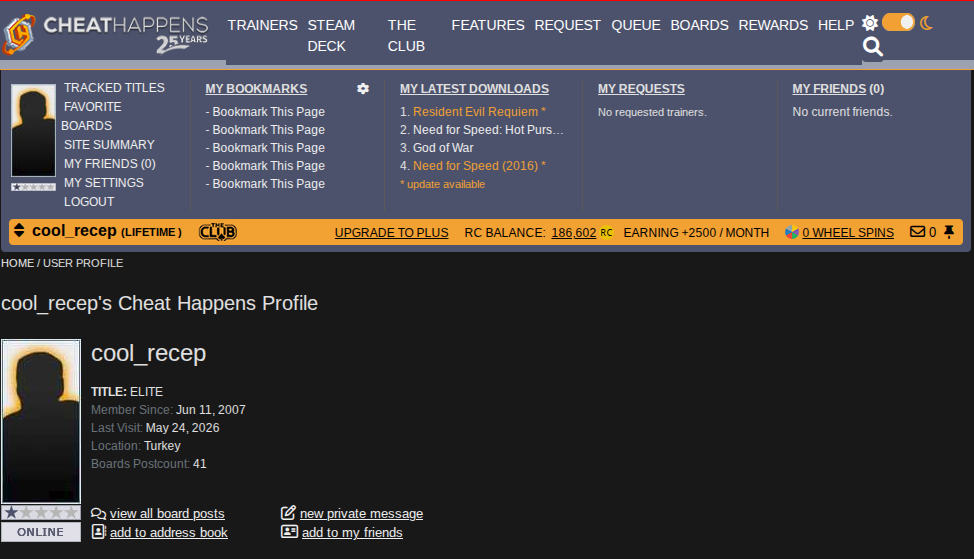Image resolution: width=974 pixels, height=559 pixels.
Task: Open God of War download
Action: click(443, 148)
